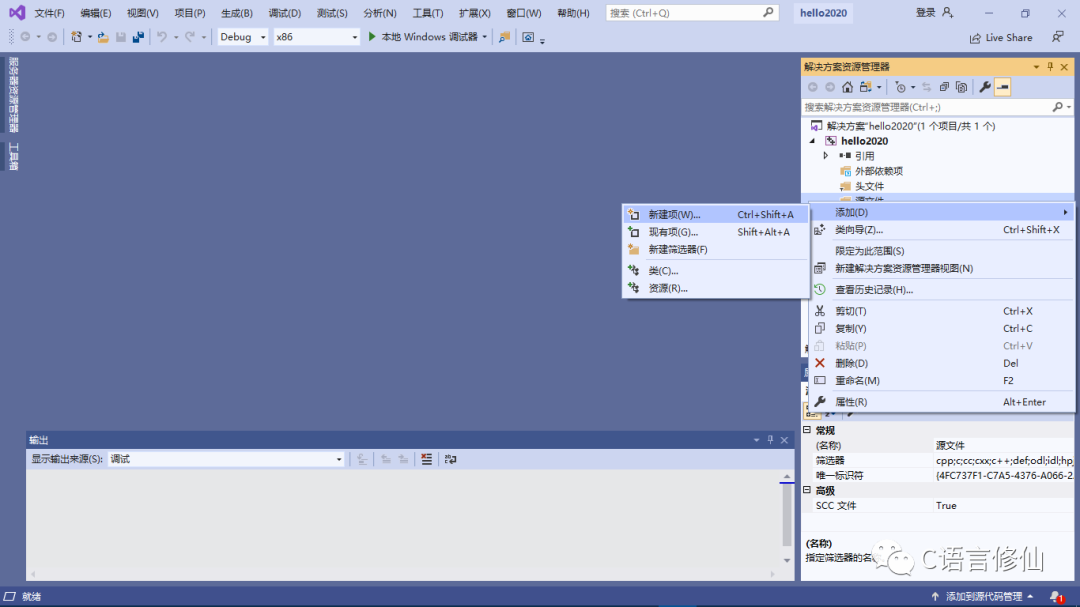Screen dimensions: 1080x607
Task: Collapse the hello2020 project node
Action: click(x=812, y=141)
